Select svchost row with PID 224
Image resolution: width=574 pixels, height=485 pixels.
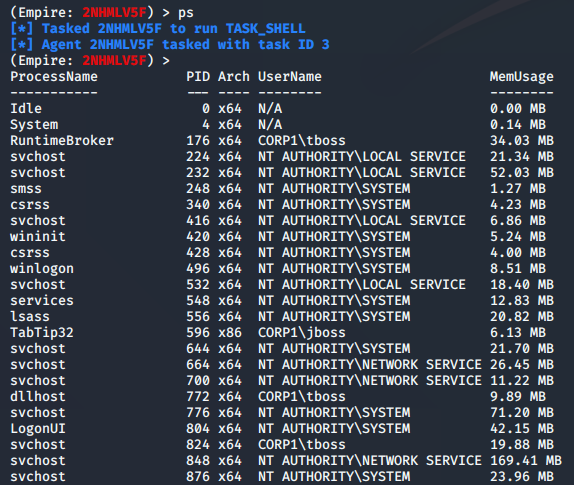[282, 157]
